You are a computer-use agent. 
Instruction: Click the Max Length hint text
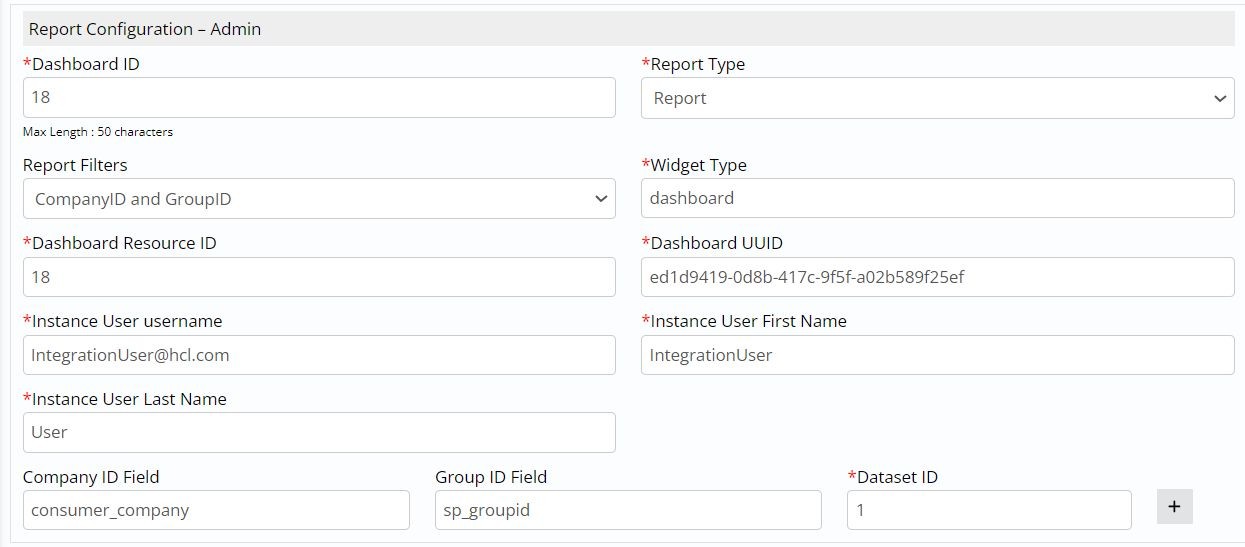pyautogui.click(x=98, y=132)
